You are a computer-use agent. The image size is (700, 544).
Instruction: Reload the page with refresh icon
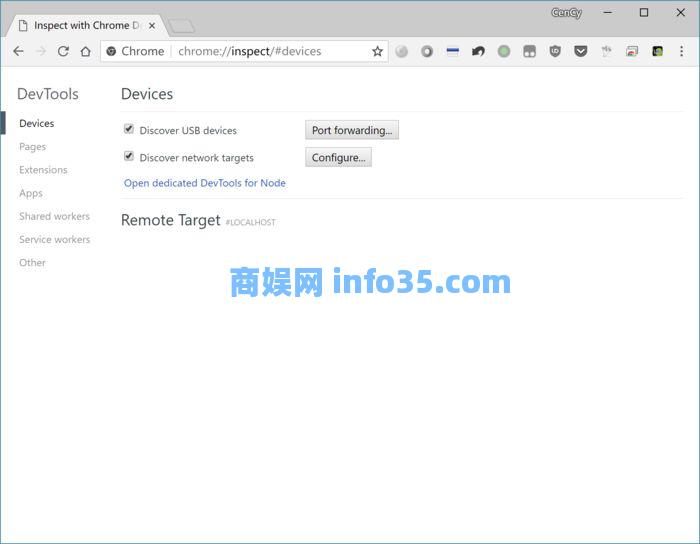coord(63,51)
